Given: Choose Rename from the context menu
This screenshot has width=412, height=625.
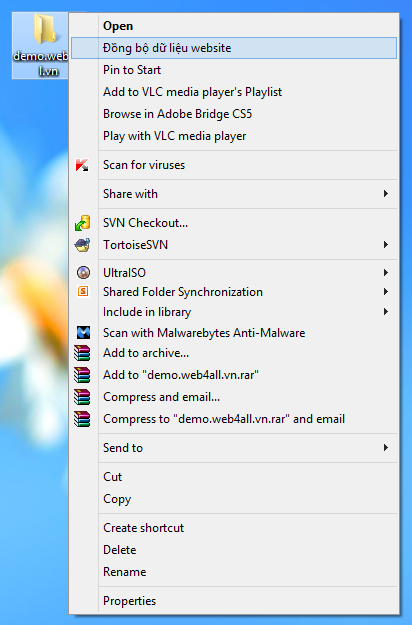Looking at the screenshot, I should 234,572.
